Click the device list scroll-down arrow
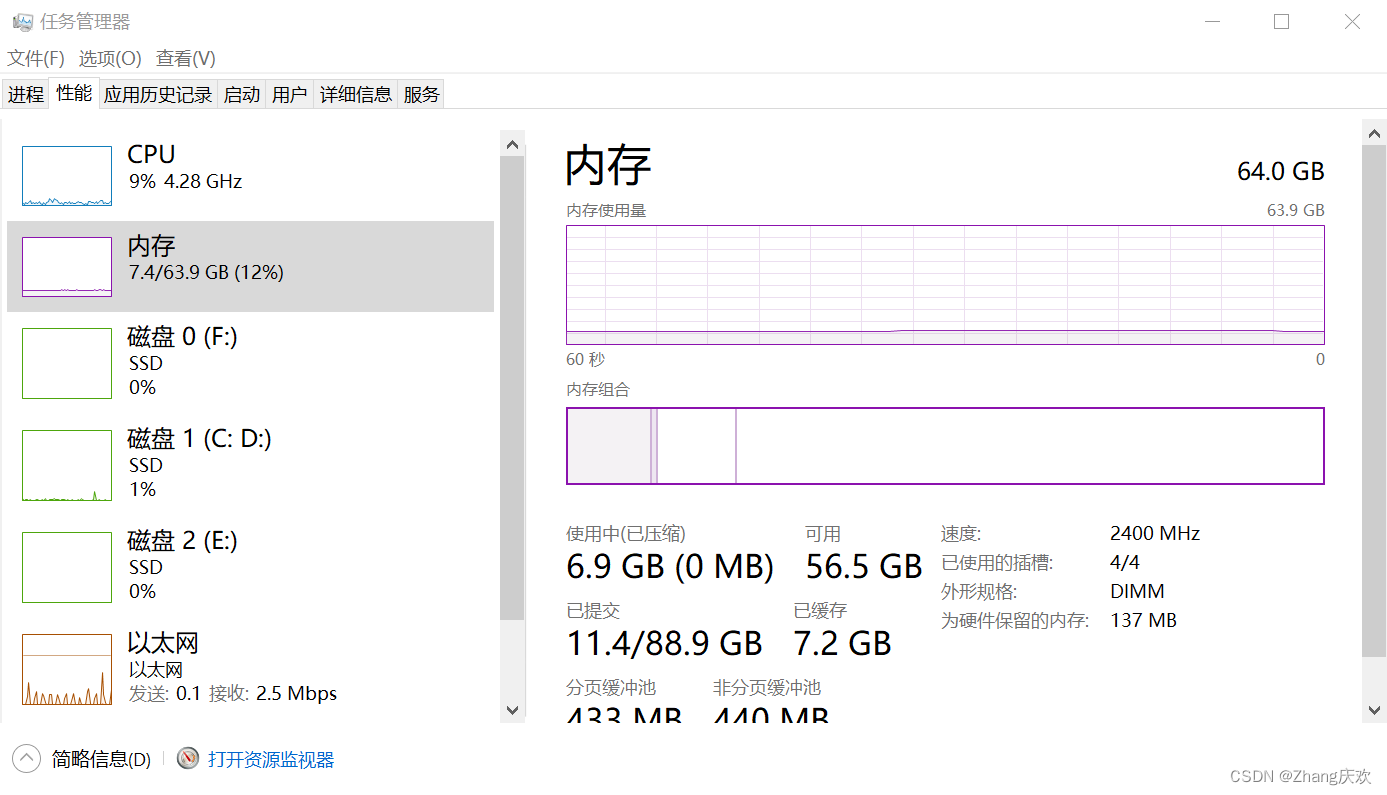This screenshot has width=1387, height=795. pyautogui.click(x=513, y=710)
